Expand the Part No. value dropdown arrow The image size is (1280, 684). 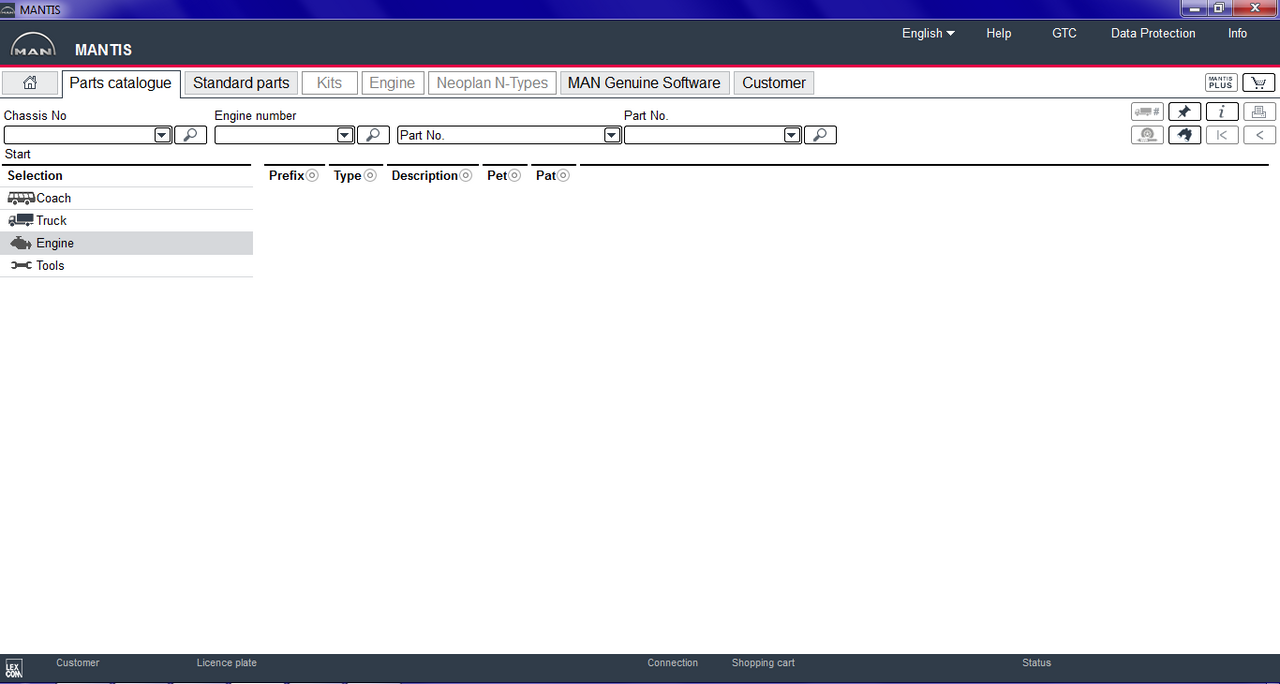(x=792, y=135)
